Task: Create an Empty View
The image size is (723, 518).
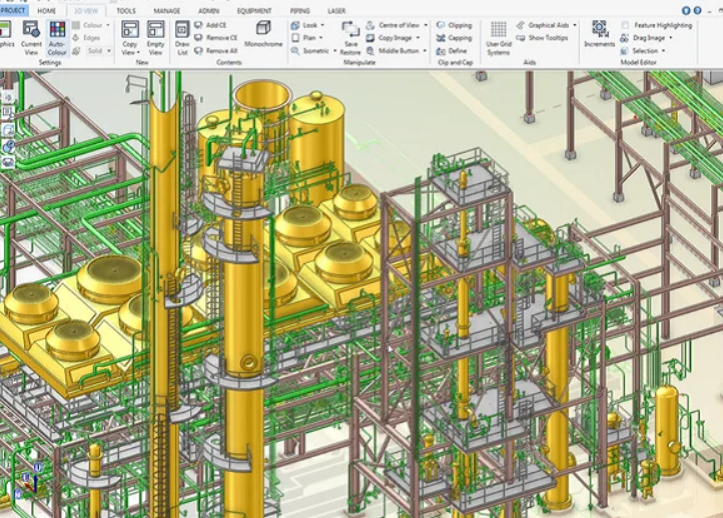Action: pyautogui.click(x=155, y=38)
